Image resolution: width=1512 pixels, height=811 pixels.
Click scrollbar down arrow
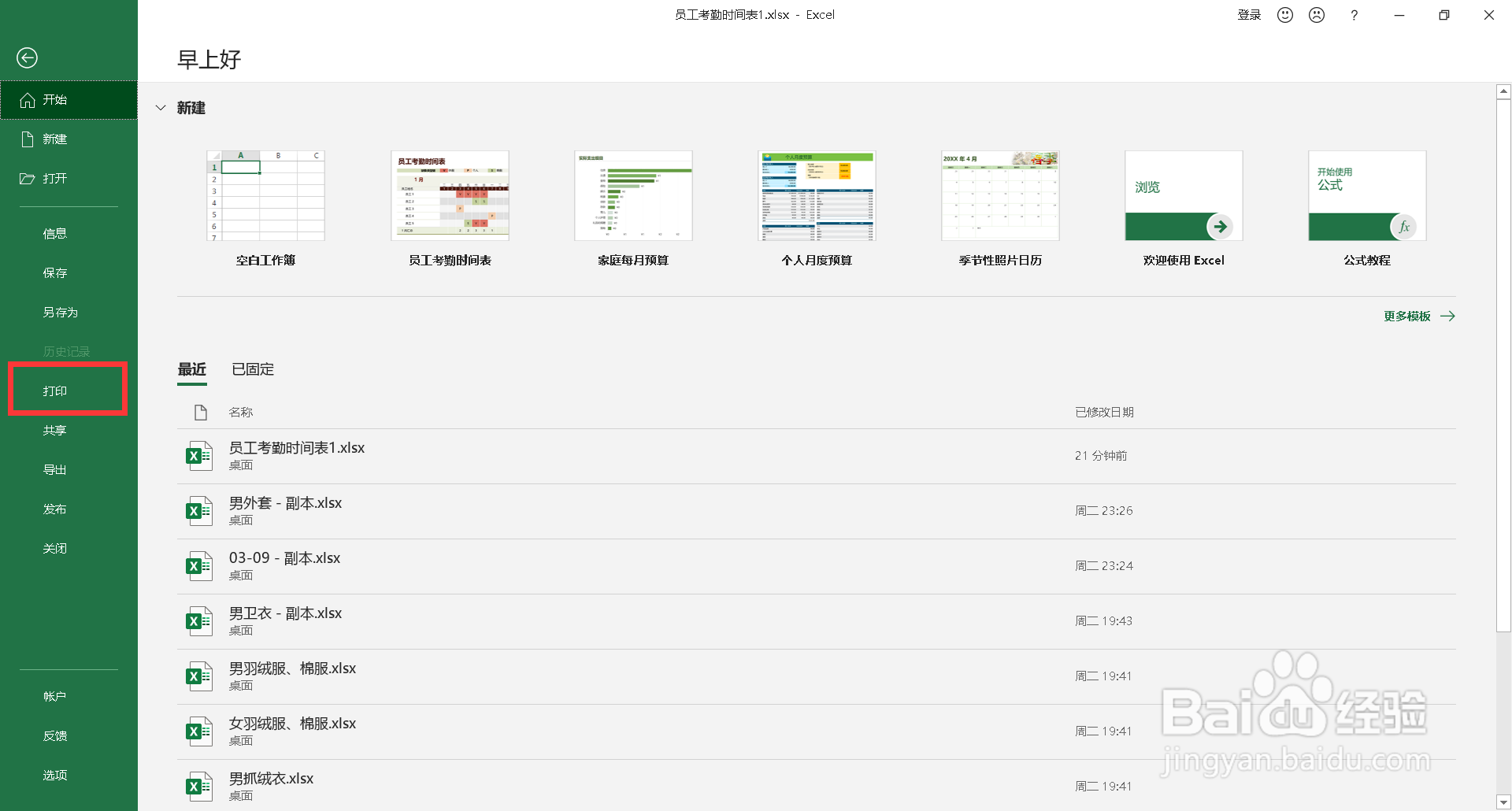[x=1503, y=802]
